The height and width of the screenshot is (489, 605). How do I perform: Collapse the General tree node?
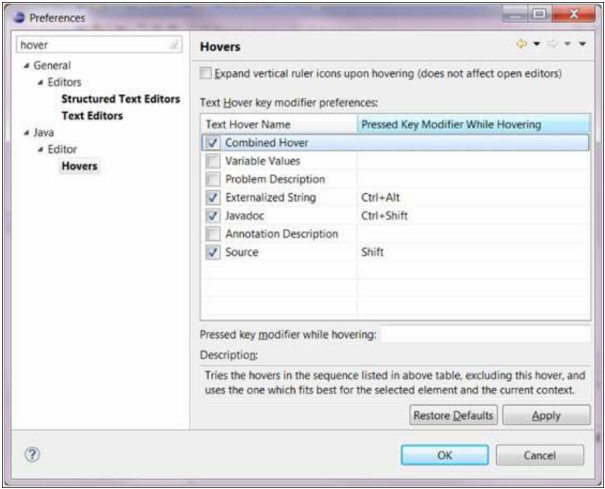pyautogui.click(x=24, y=66)
